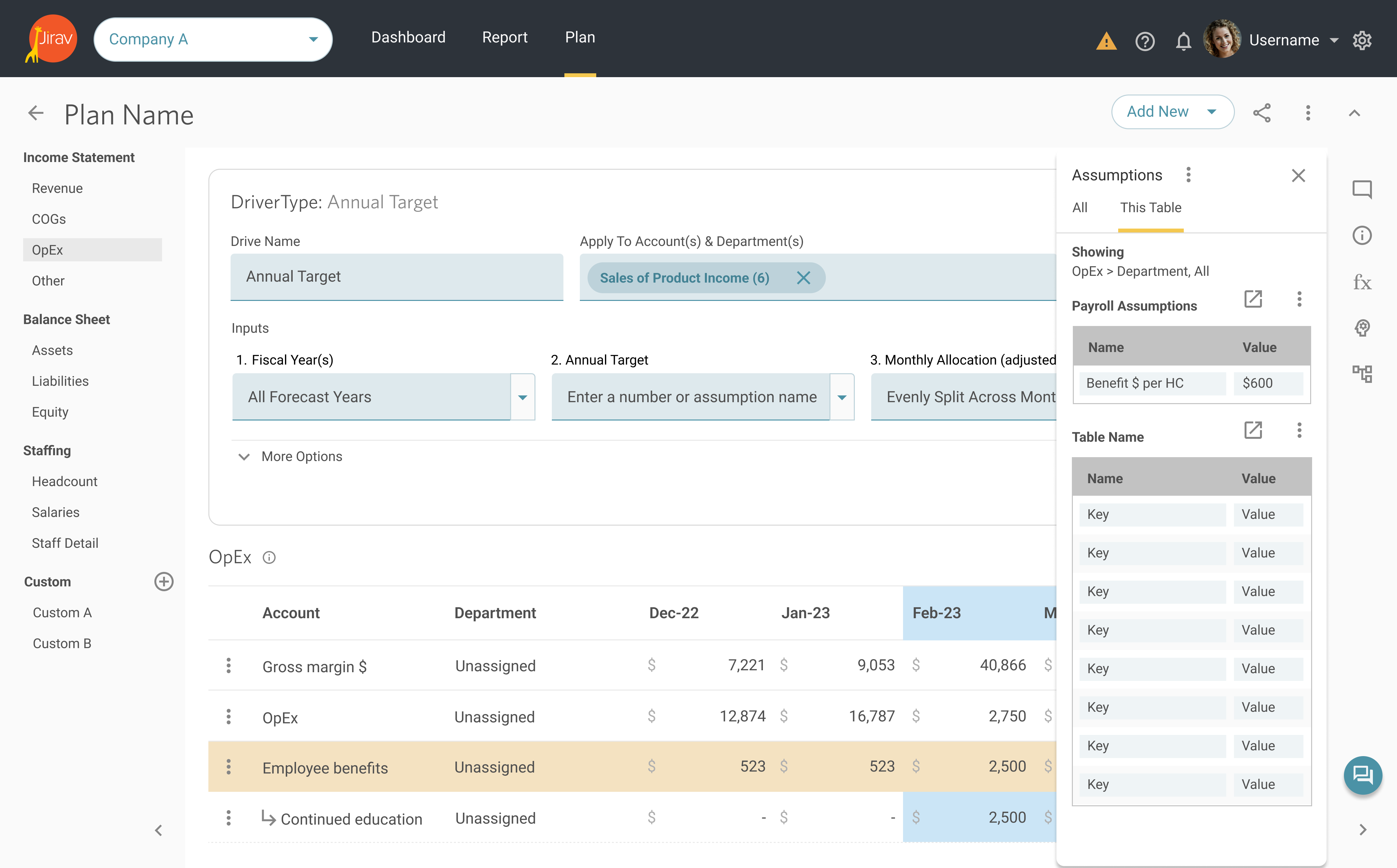Screen dimensions: 1397x868
Task: Remove the Sales of Product Income chip
Action: [x=803, y=278]
